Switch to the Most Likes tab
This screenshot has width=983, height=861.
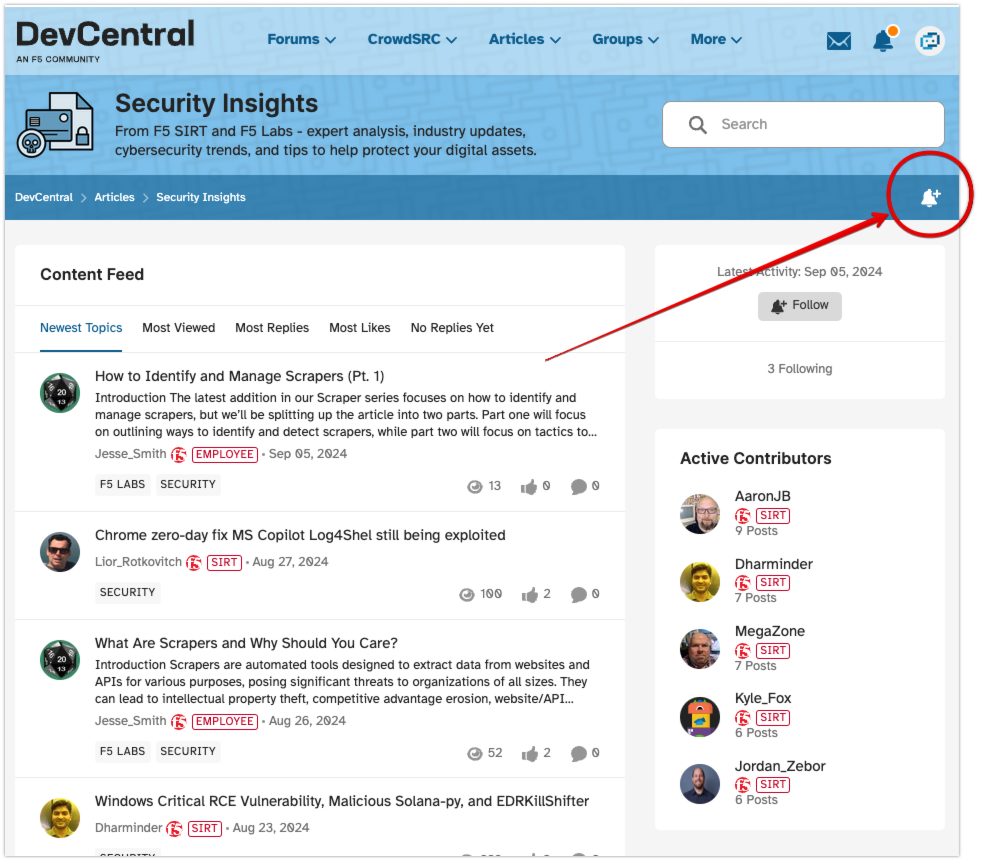360,328
